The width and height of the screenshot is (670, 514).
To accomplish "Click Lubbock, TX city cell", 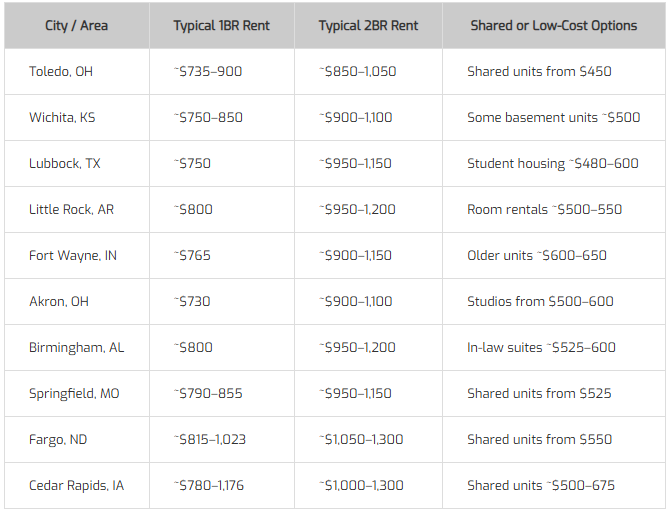I will click(x=65, y=163).
